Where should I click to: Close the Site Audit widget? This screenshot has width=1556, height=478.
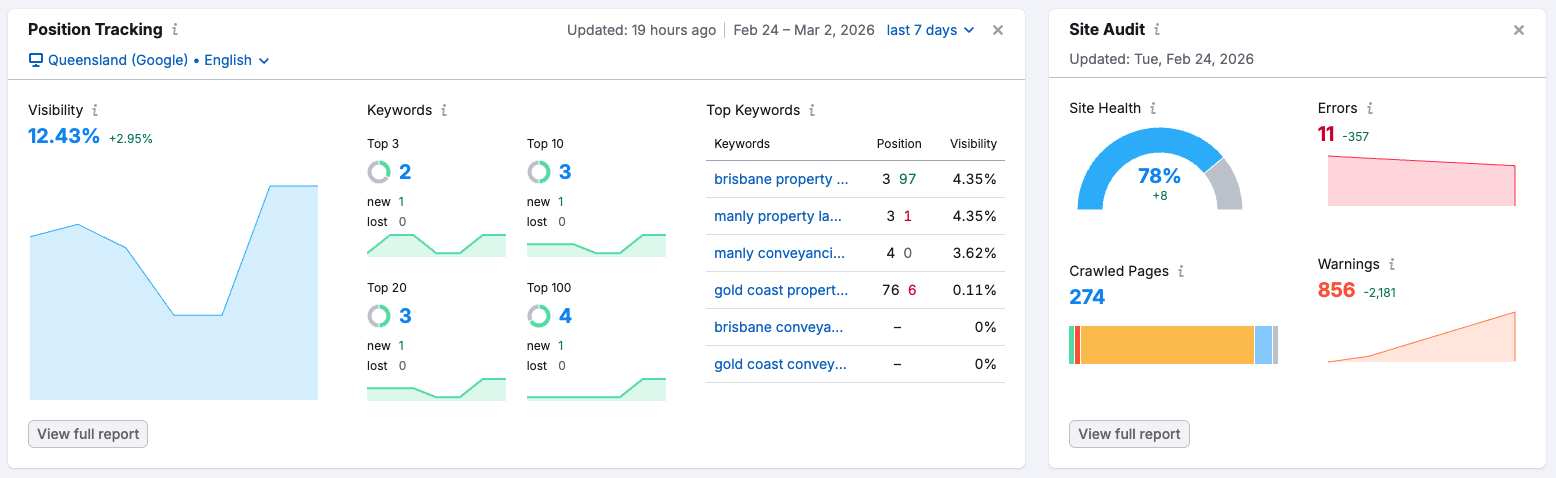point(1518,30)
